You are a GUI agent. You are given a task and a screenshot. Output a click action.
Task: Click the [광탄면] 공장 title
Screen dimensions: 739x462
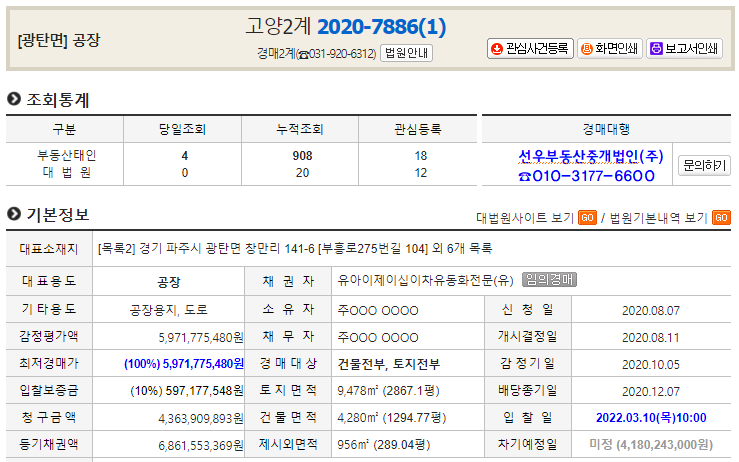pyautogui.click(x=59, y=40)
